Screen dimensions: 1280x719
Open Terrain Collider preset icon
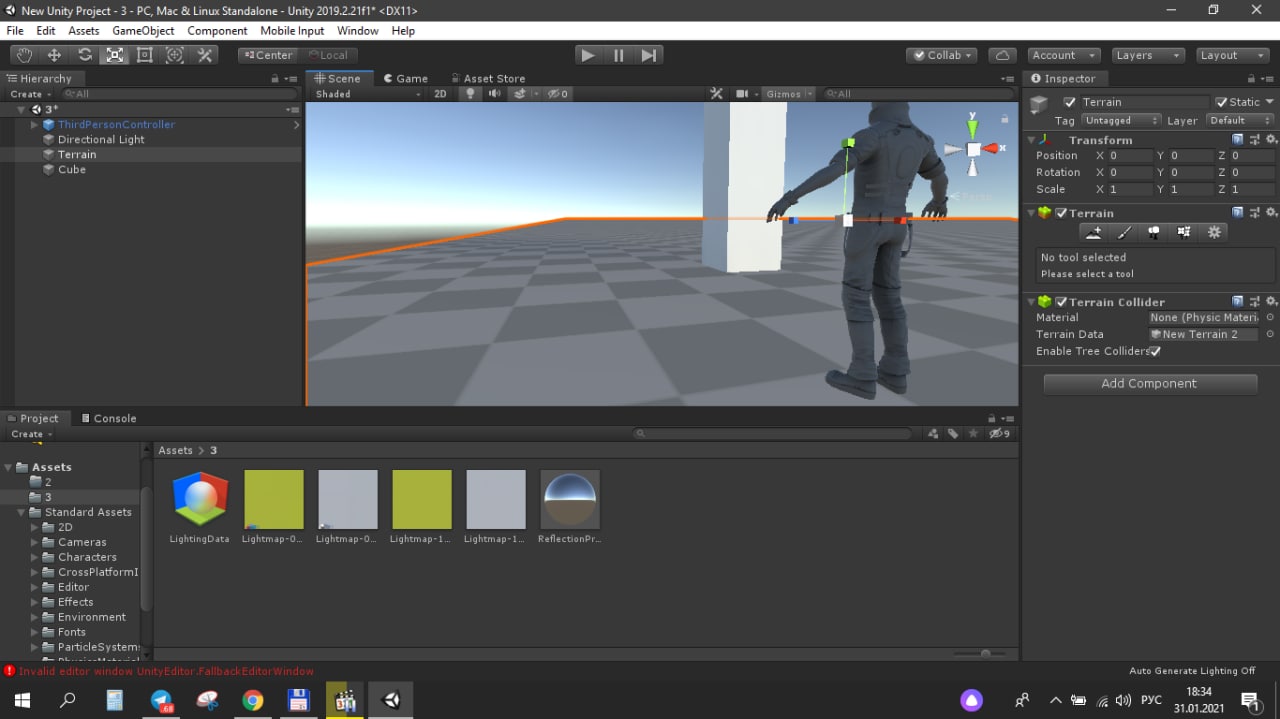[x=1254, y=301]
